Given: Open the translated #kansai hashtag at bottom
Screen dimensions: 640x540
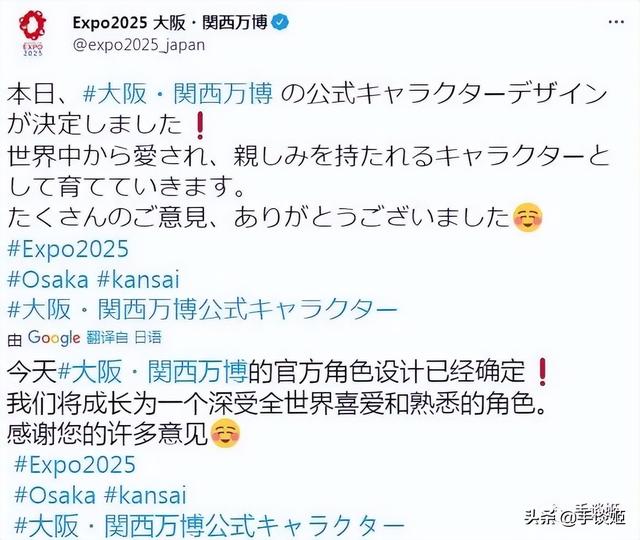Looking at the screenshot, I should (145, 495).
